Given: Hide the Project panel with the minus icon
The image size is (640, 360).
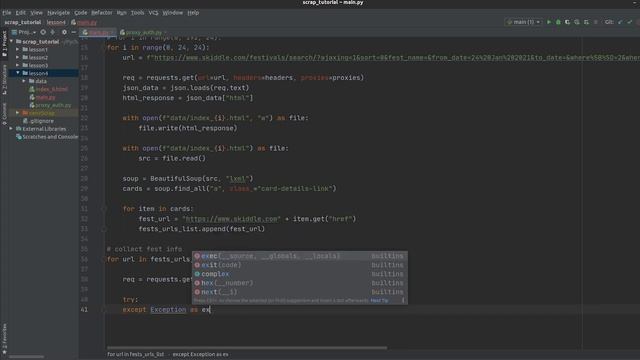Looking at the screenshot, I should [x=73, y=32].
